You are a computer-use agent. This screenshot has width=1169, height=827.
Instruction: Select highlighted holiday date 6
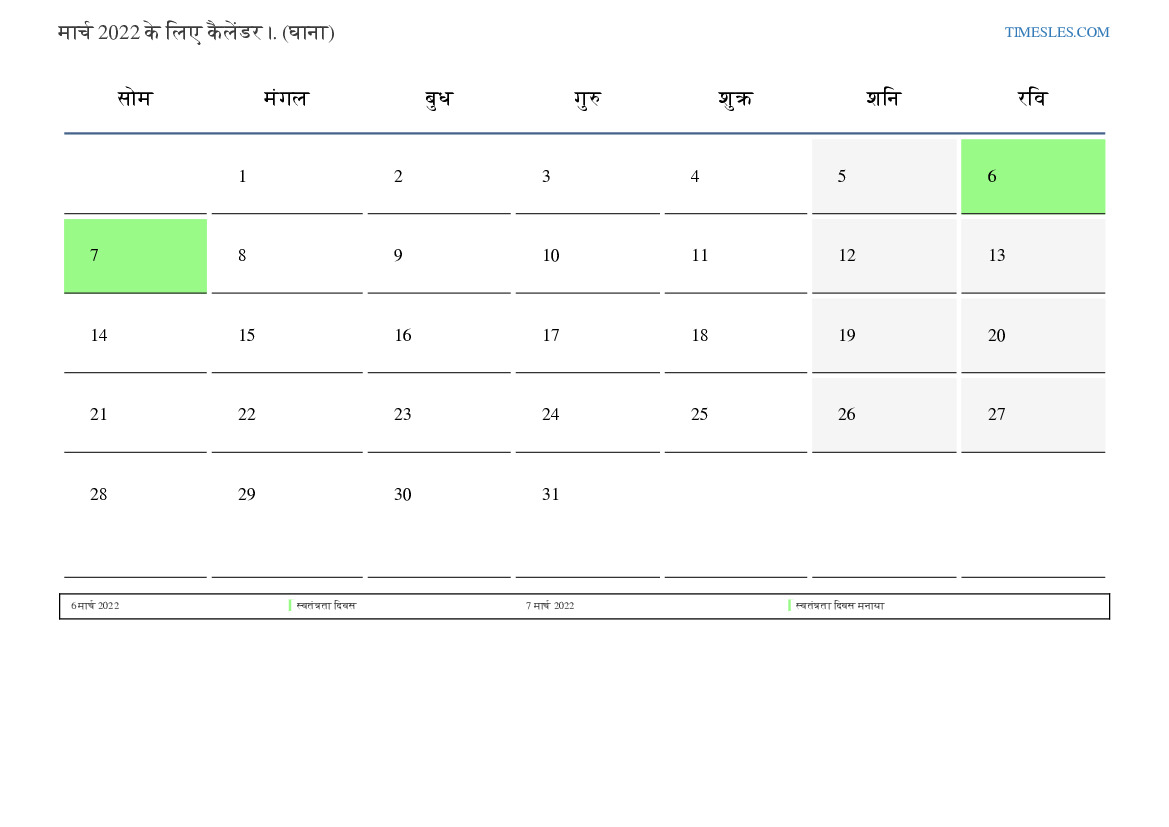click(1033, 176)
